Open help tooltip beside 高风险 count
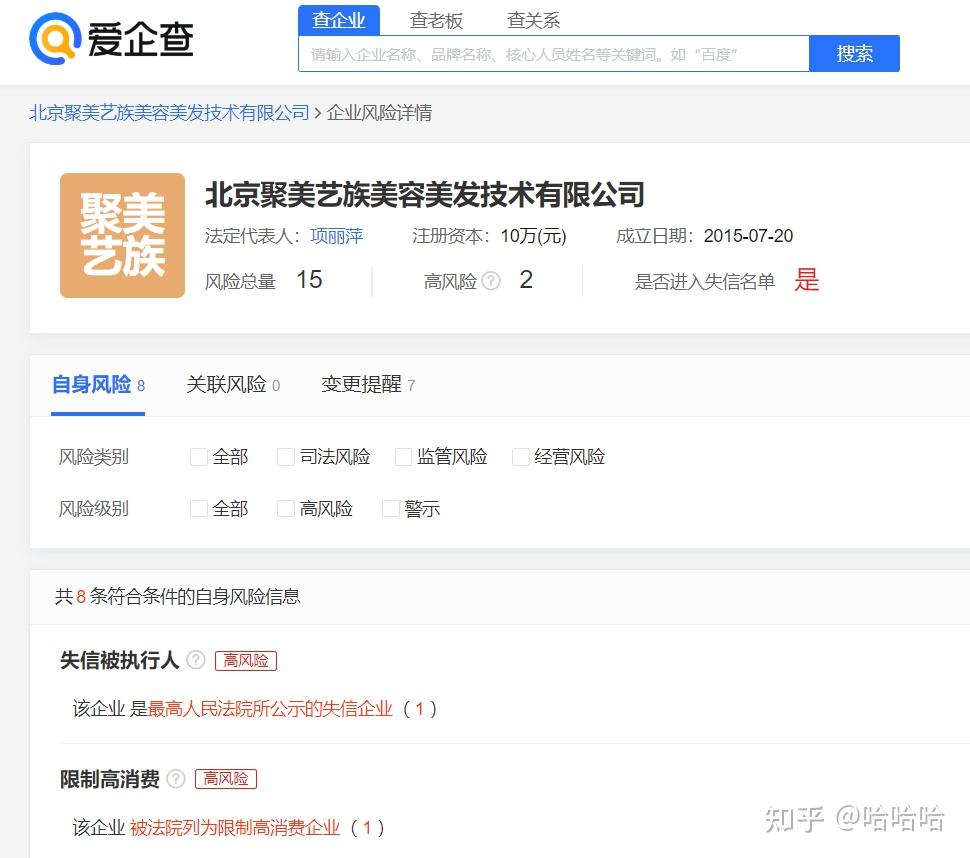Screen dimensions: 970x858 489,280
